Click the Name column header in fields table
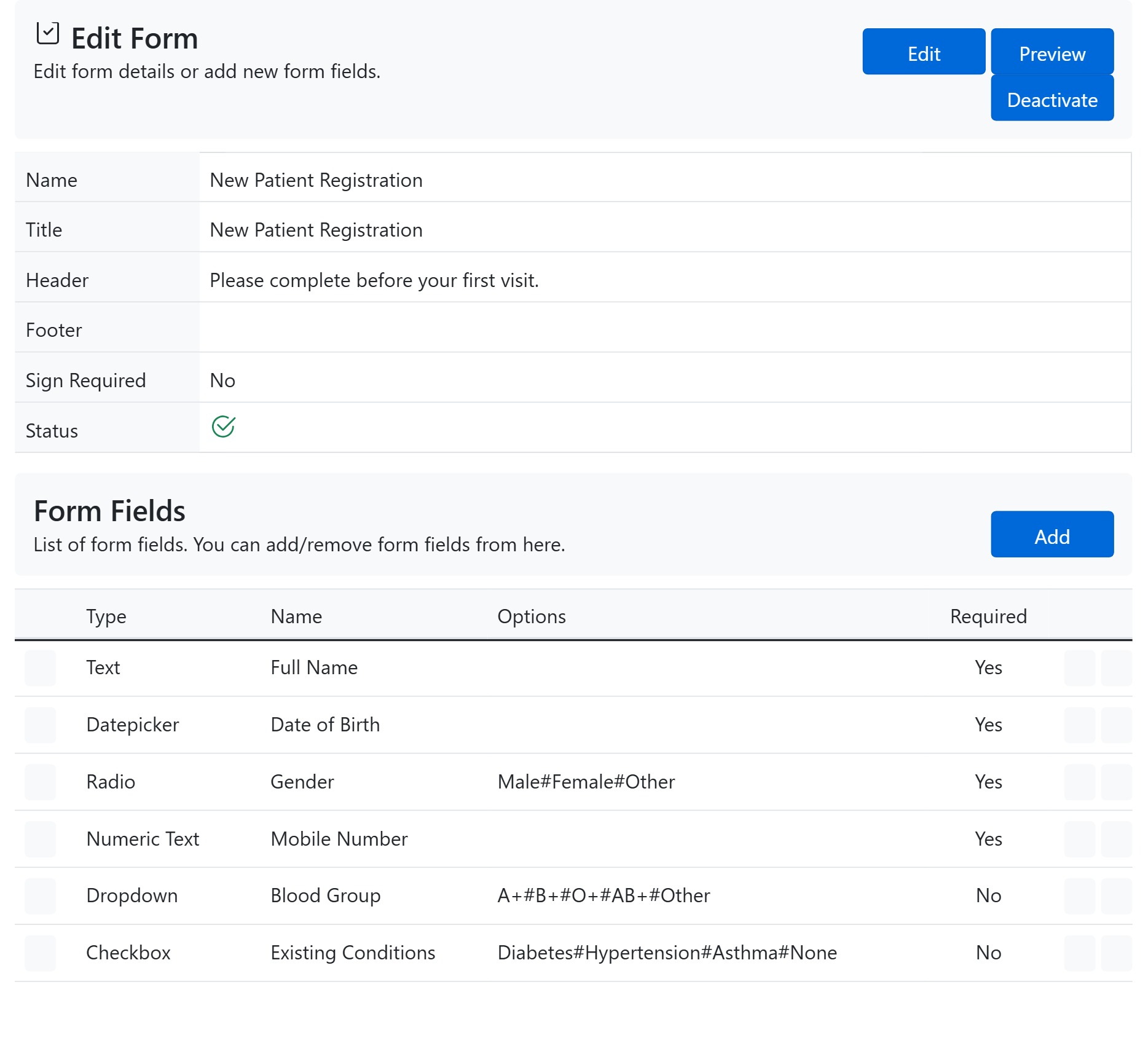Image resolution: width=1148 pixels, height=1062 pixels. 296,616
